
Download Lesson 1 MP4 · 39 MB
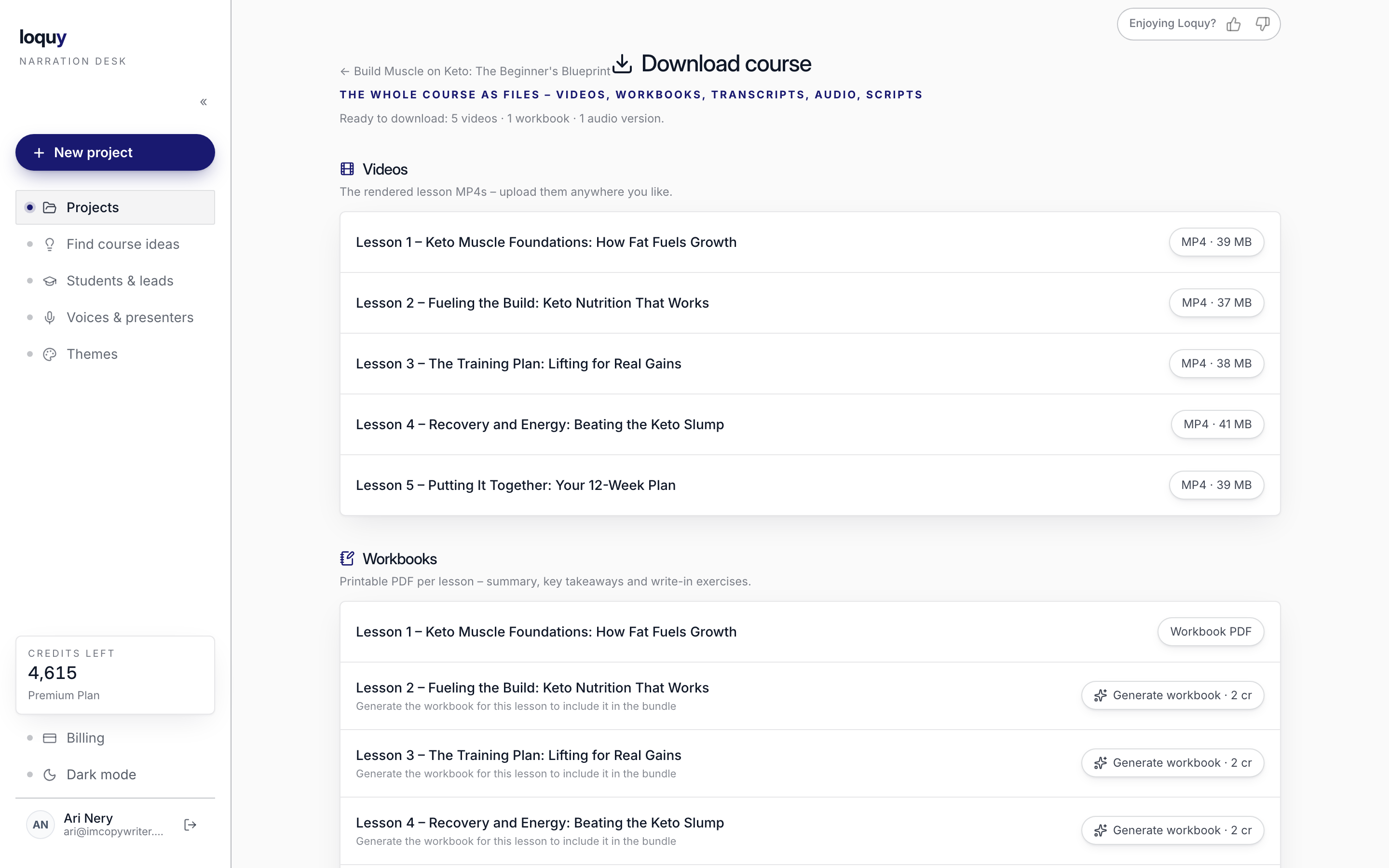click(1216, 242)
